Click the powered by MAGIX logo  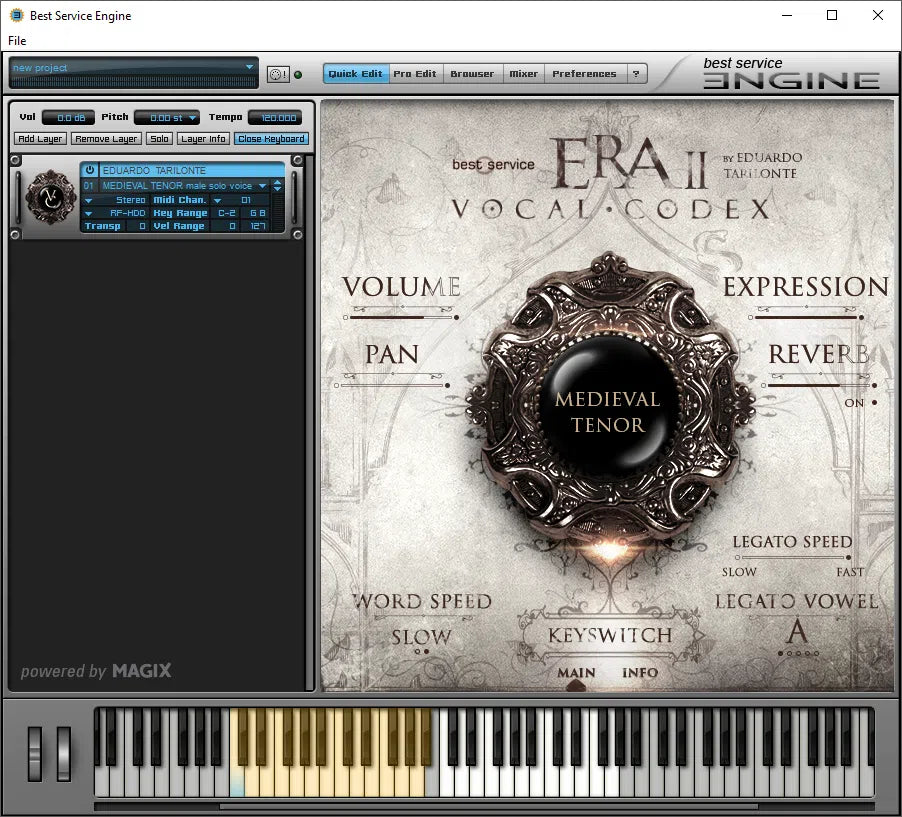[x=95, y=671]
